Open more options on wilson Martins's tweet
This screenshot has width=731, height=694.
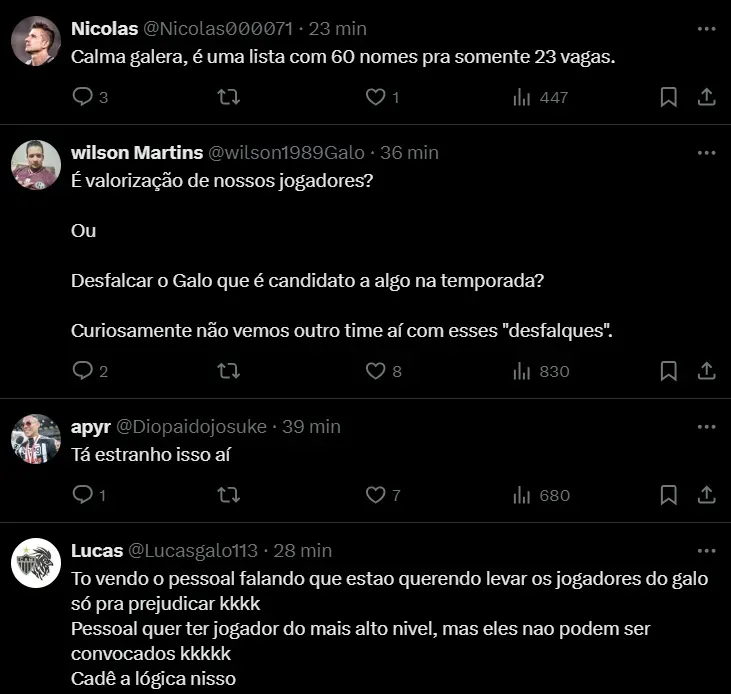(x=706, y=153)
